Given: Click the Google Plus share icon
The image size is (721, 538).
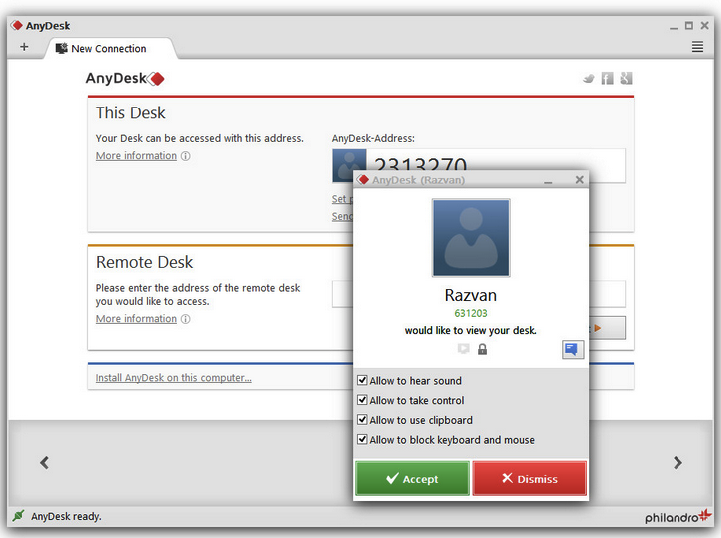Looking at the screenshot, I should click(x=626, y=79).
